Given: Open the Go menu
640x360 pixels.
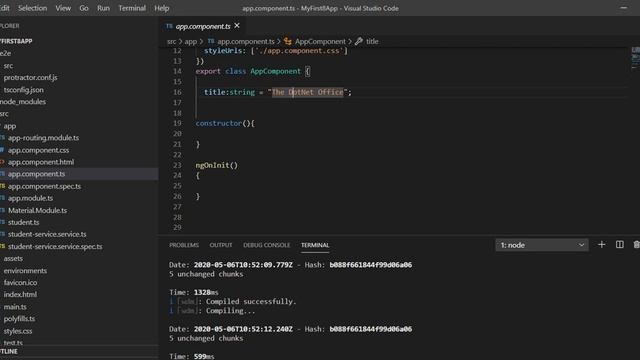Looking at the screenshot, I should point(84,8).
